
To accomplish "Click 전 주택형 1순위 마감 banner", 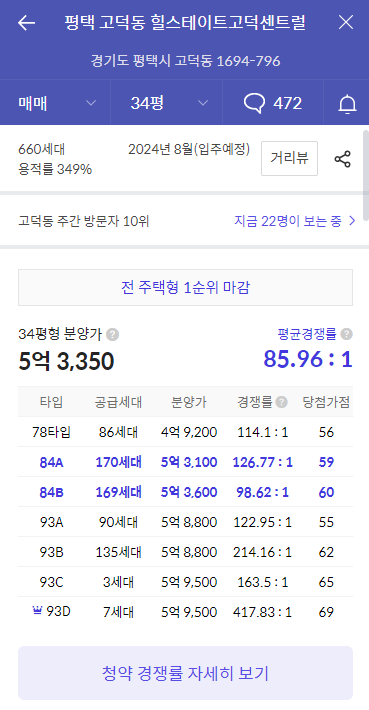I will (185, 288).
